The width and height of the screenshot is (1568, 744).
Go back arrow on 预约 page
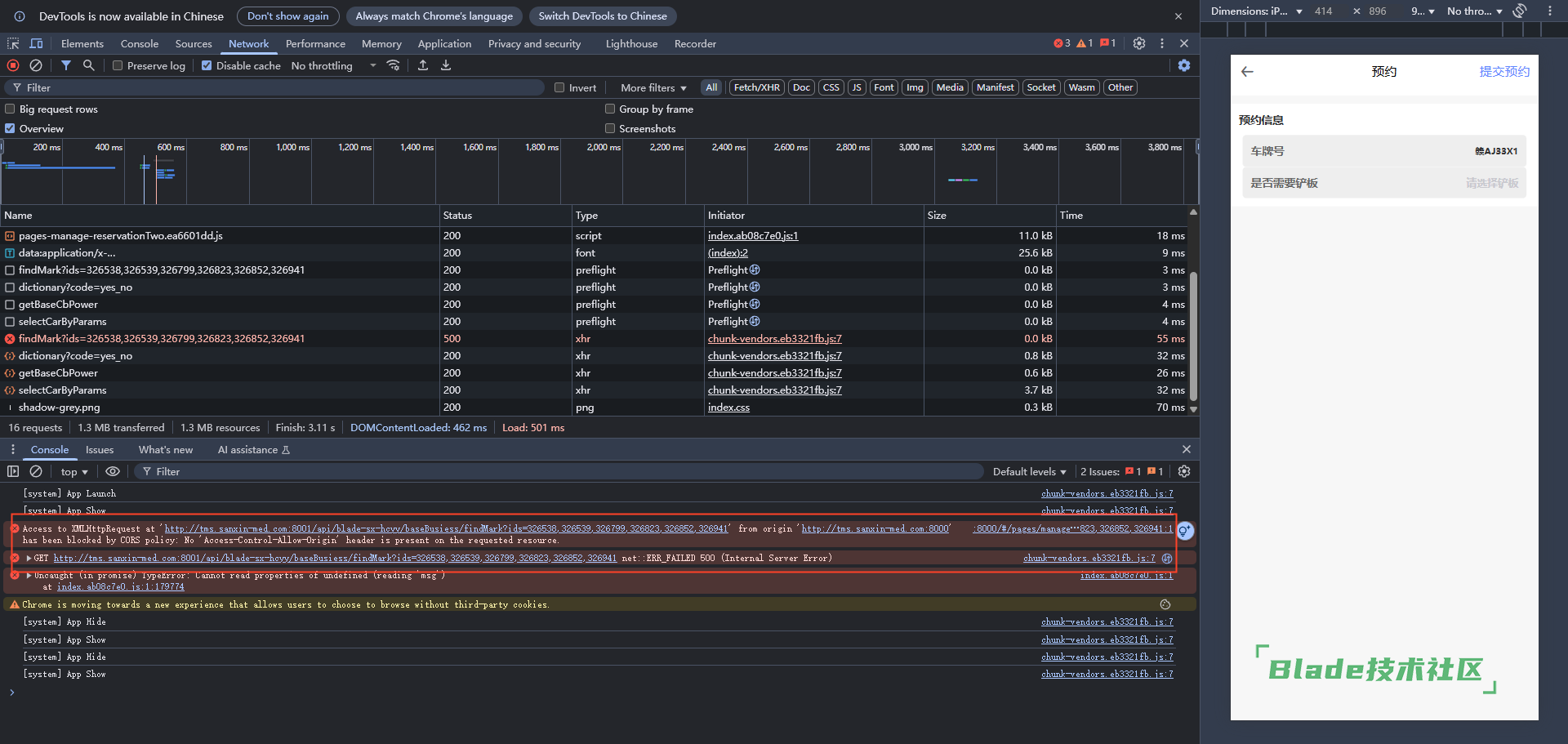[x=1247, y=72]
